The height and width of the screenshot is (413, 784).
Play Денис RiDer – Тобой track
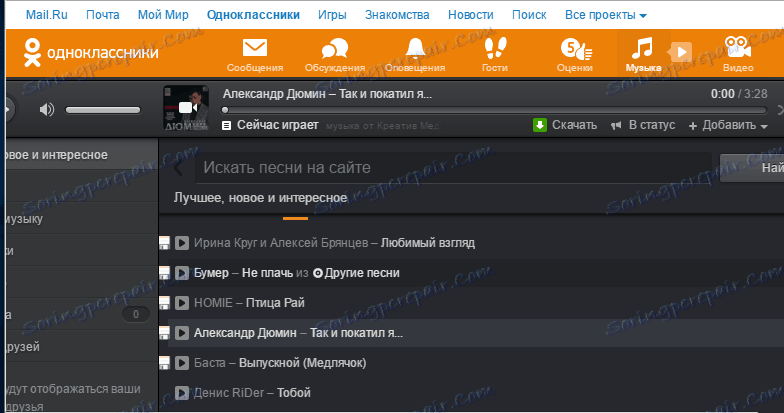pos(182,393)
